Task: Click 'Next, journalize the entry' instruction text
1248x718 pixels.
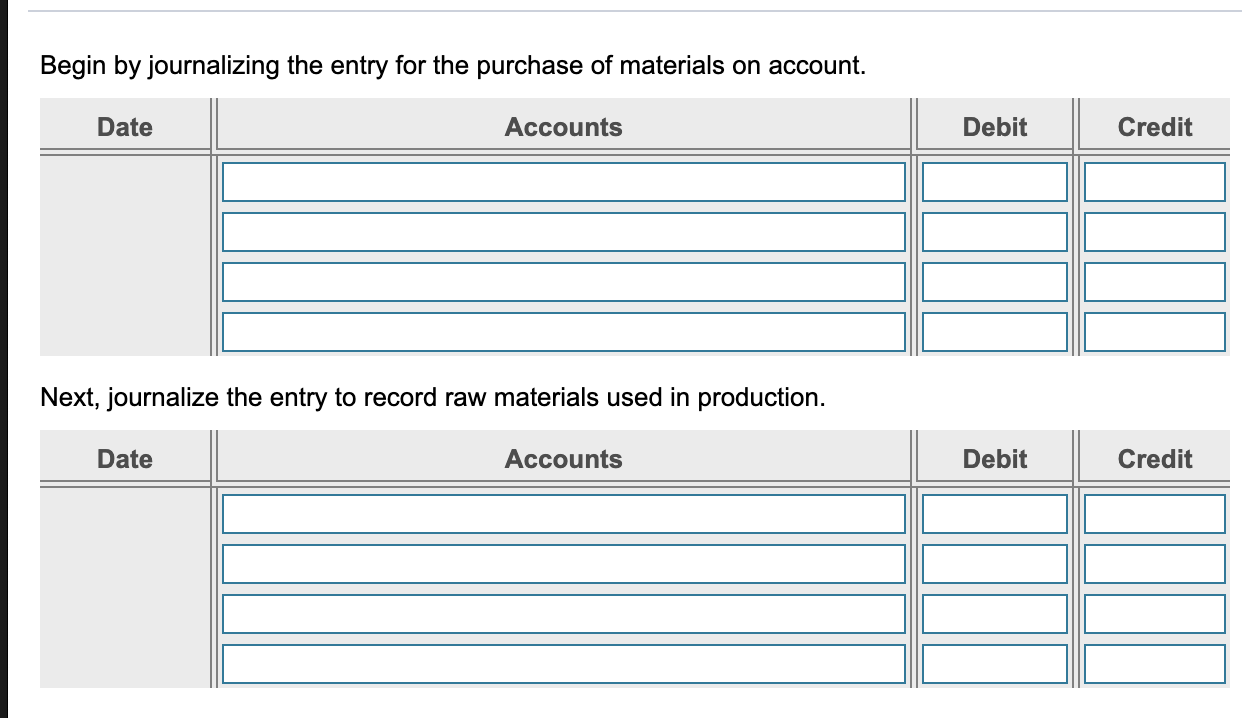Action: tap(433, 398)
